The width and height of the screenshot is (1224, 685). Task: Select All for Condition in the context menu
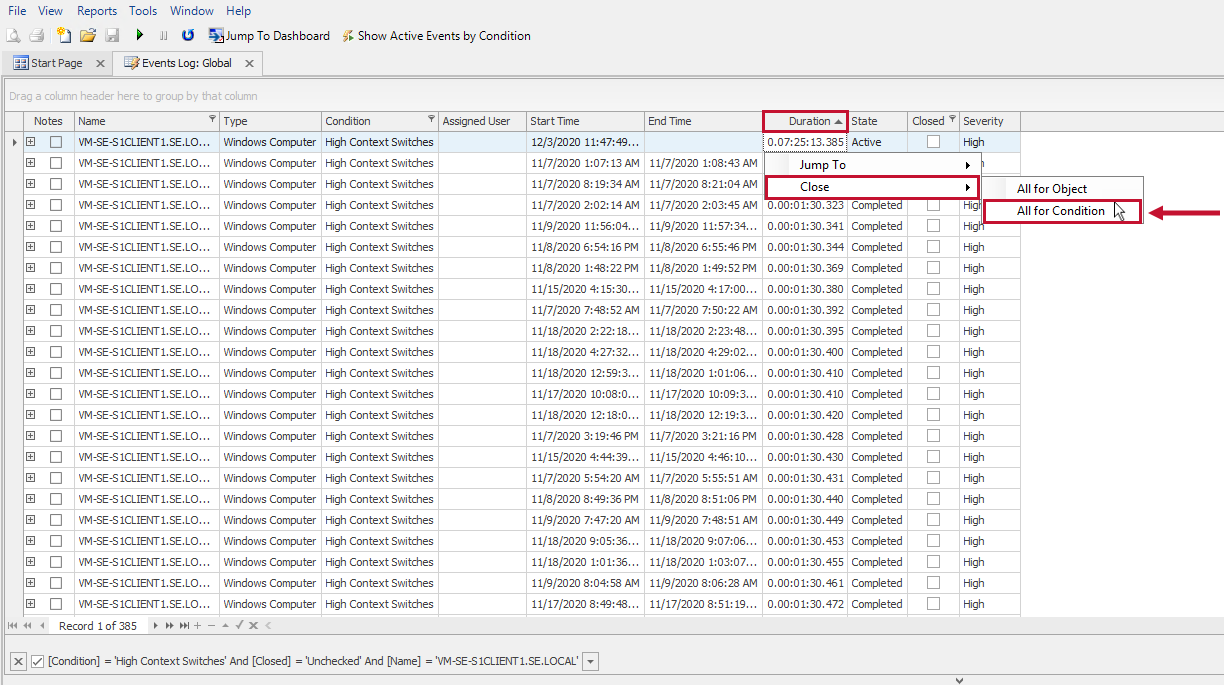pos(1059,211)
